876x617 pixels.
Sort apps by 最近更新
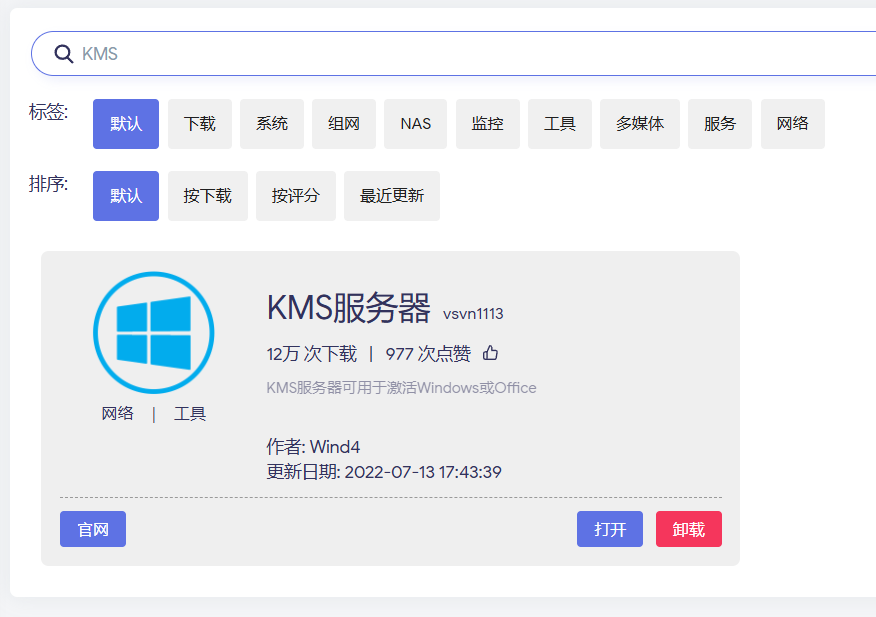click(x=392, y=196)
